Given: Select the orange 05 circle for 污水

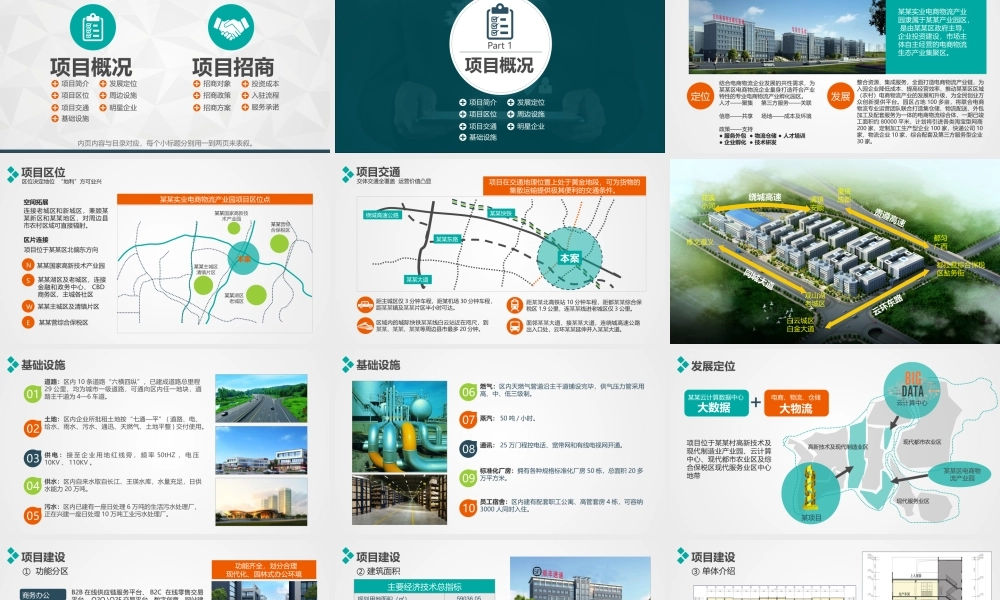Looking at the screenshot, I should 33,515.
